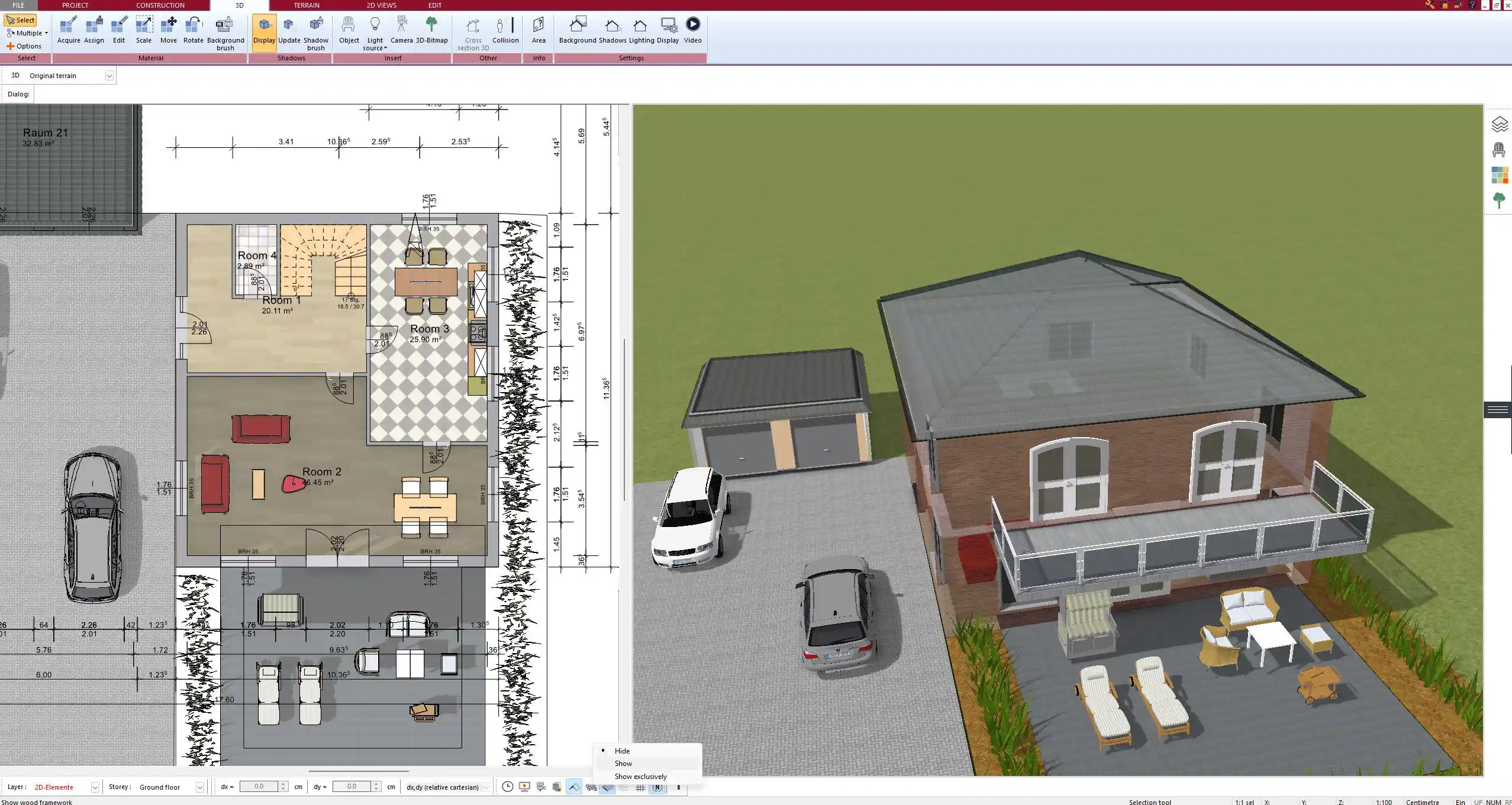The image size is (1512, 805).
Task: Toggle the north arrow N button
Action: tap(657, 787)
